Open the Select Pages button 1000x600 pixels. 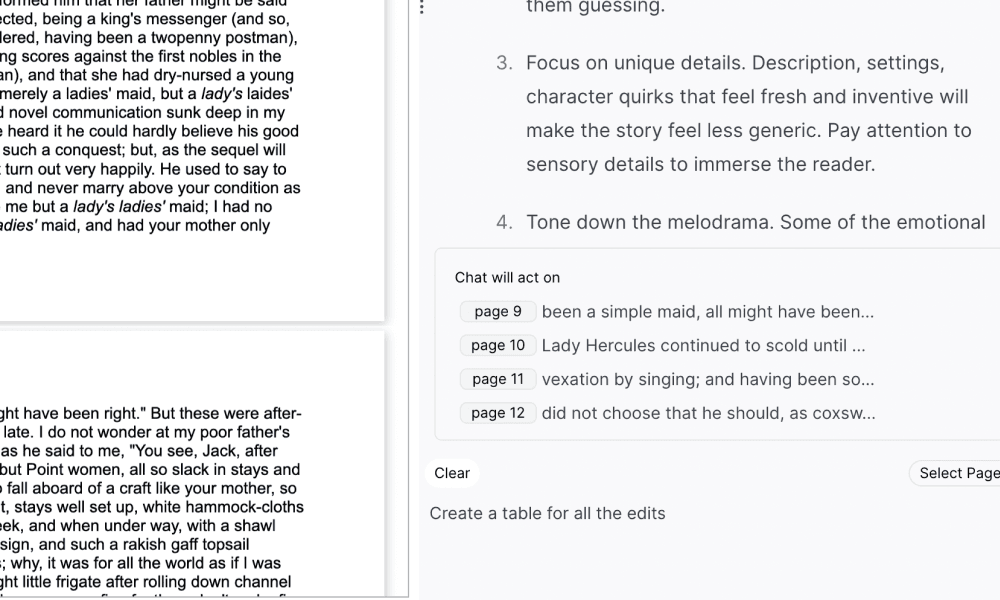tap(957, 474)
